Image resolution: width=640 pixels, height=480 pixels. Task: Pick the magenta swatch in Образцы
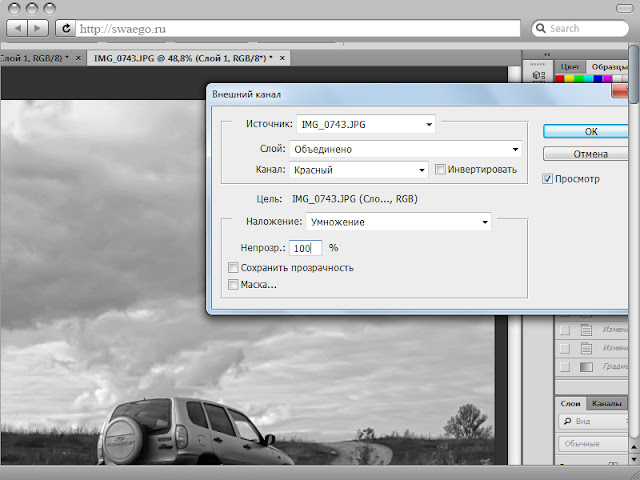click(x=608, y=78)
